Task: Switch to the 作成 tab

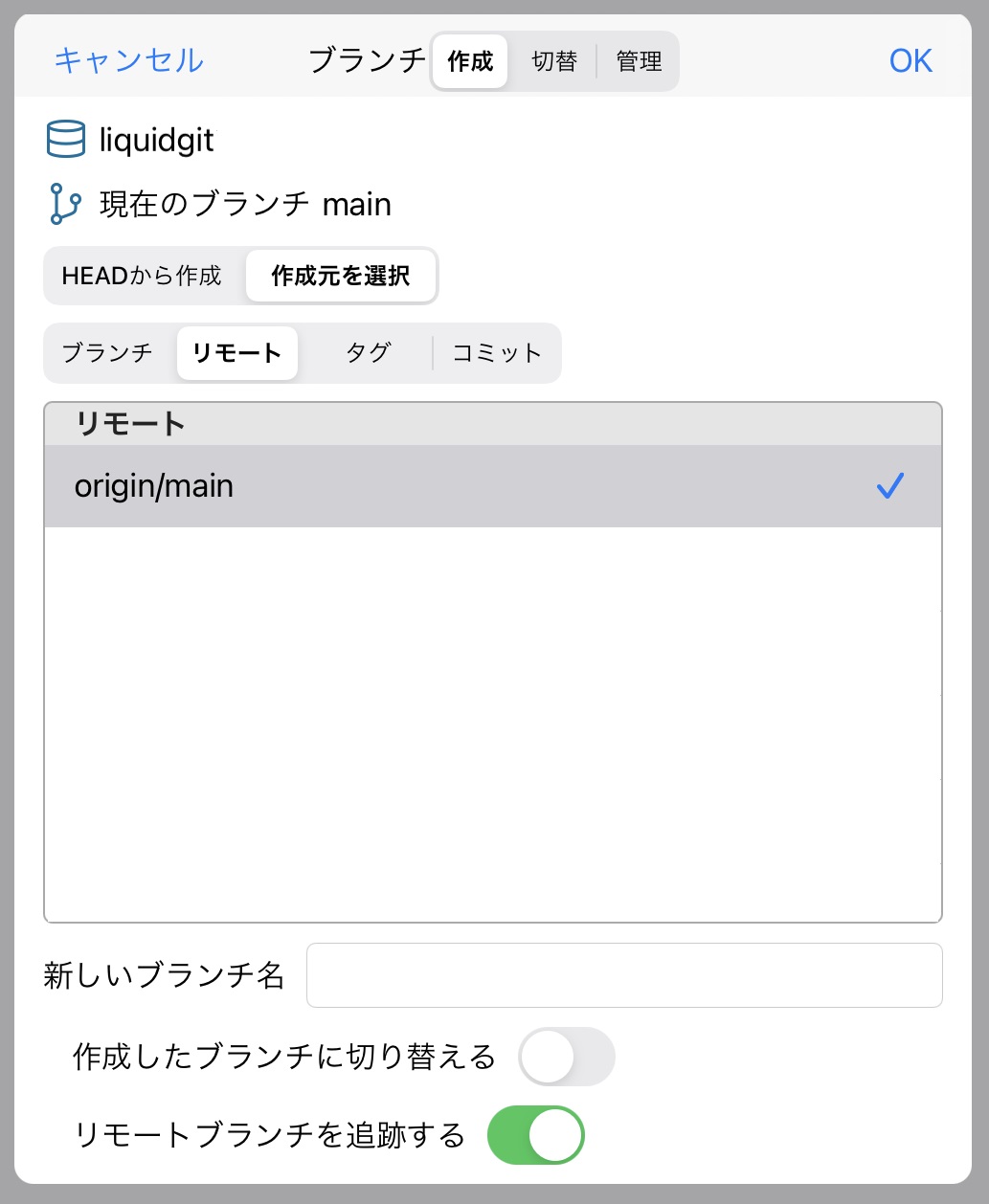Action: [x=470, y=61]
